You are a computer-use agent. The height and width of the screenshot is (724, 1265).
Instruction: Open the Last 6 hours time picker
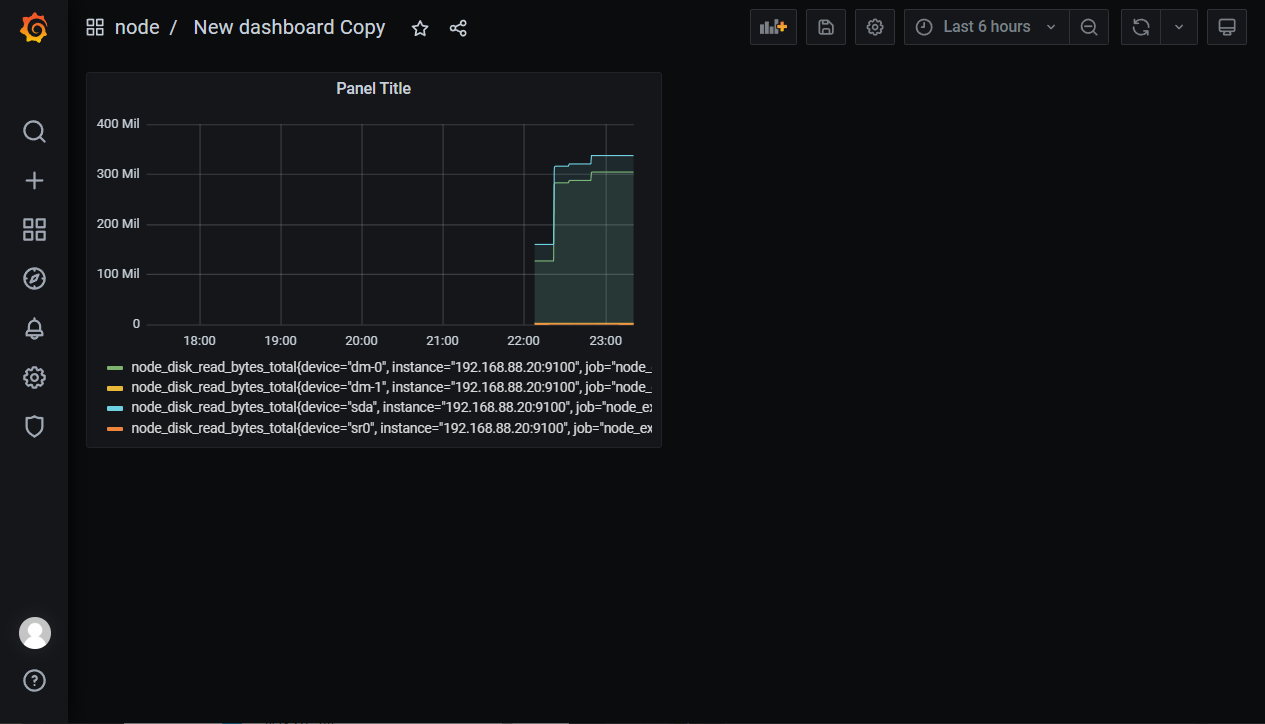[986, 27]
